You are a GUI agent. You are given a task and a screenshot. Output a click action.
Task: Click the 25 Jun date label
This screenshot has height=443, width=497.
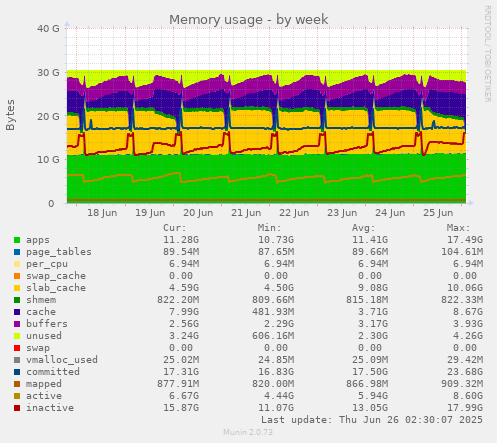click(x=438, y=213)
